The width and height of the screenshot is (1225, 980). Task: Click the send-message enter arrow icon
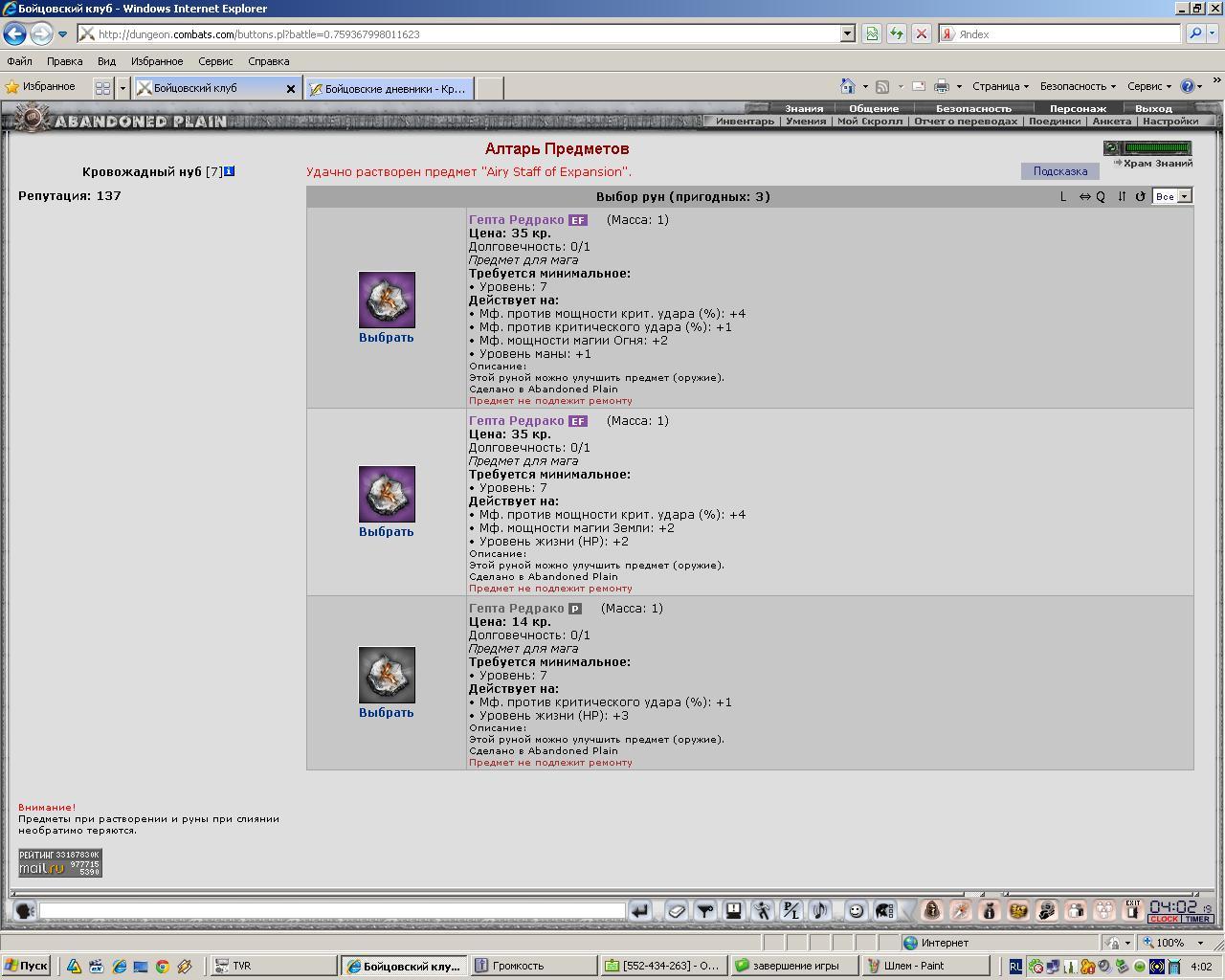pos(639,911)
